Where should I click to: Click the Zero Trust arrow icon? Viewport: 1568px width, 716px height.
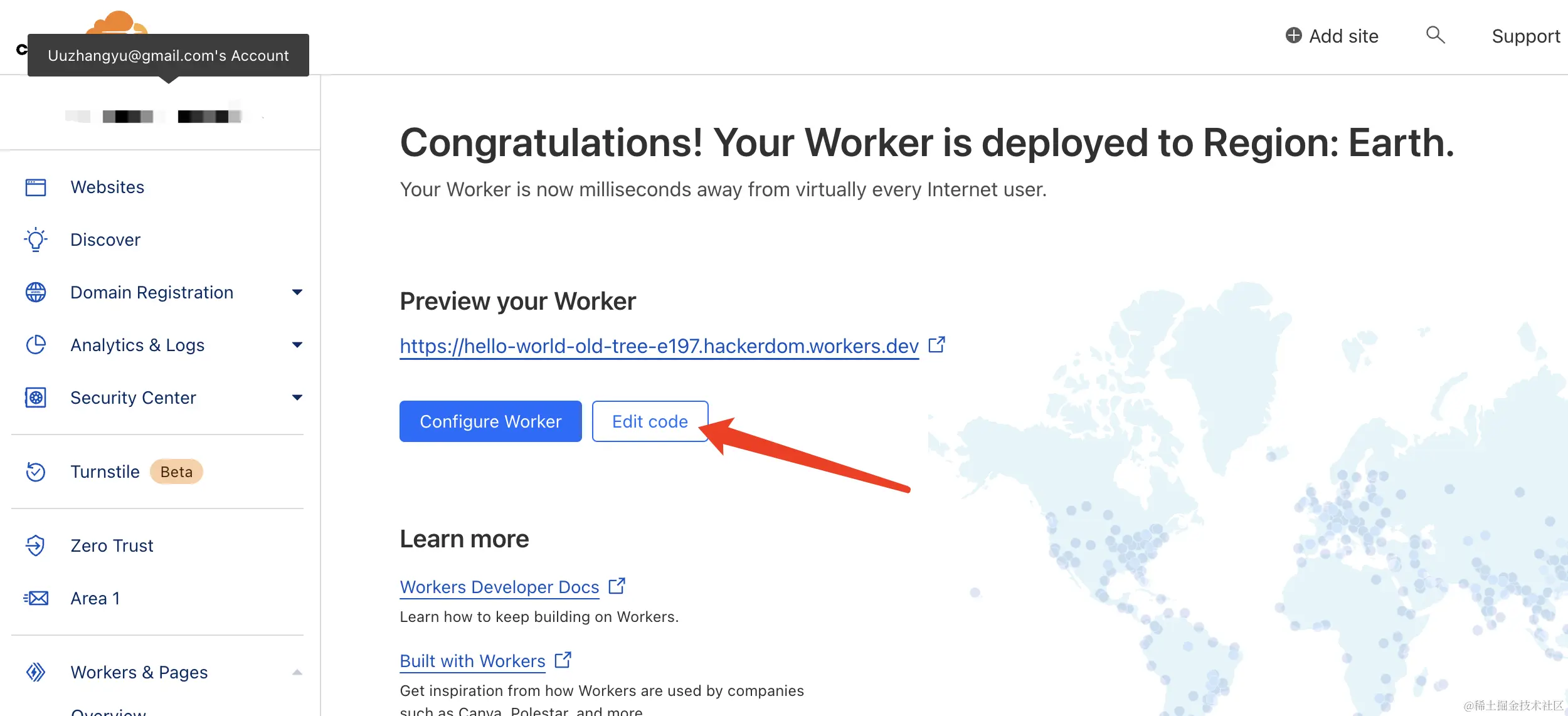pos(36,545)
